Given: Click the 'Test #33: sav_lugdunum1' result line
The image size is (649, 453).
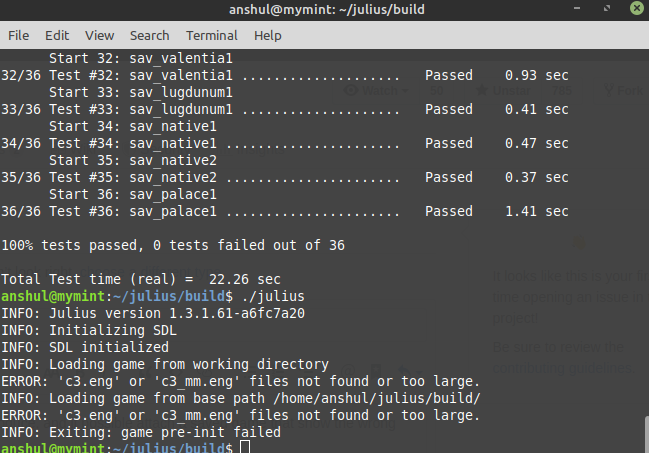Looking at the screenshot, I should click(285, 109).
